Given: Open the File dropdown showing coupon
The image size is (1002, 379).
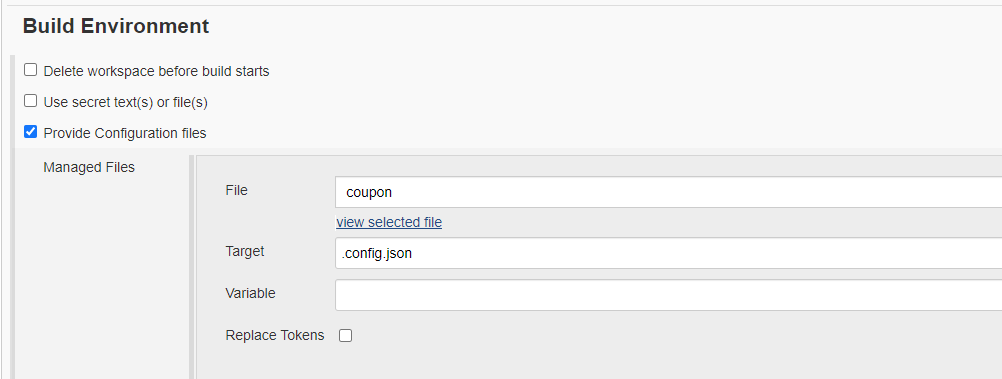Looking at the screenshot, I should 668,192.
